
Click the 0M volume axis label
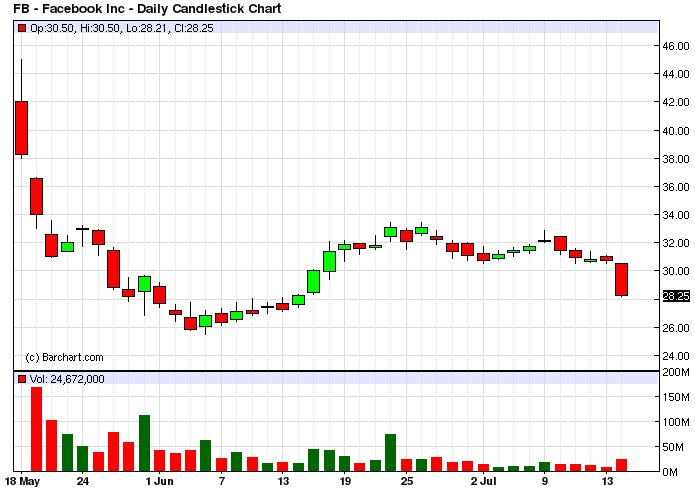[672, 472]
